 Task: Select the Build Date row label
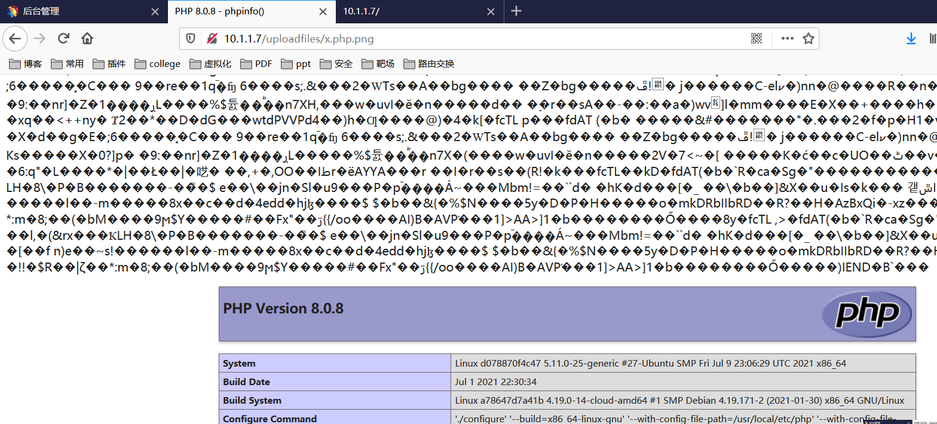(335, 382)
